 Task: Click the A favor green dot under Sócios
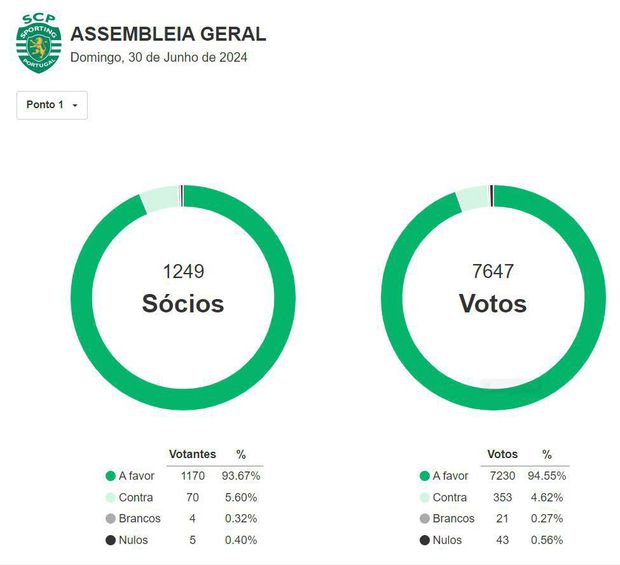(x=110, y=476)
